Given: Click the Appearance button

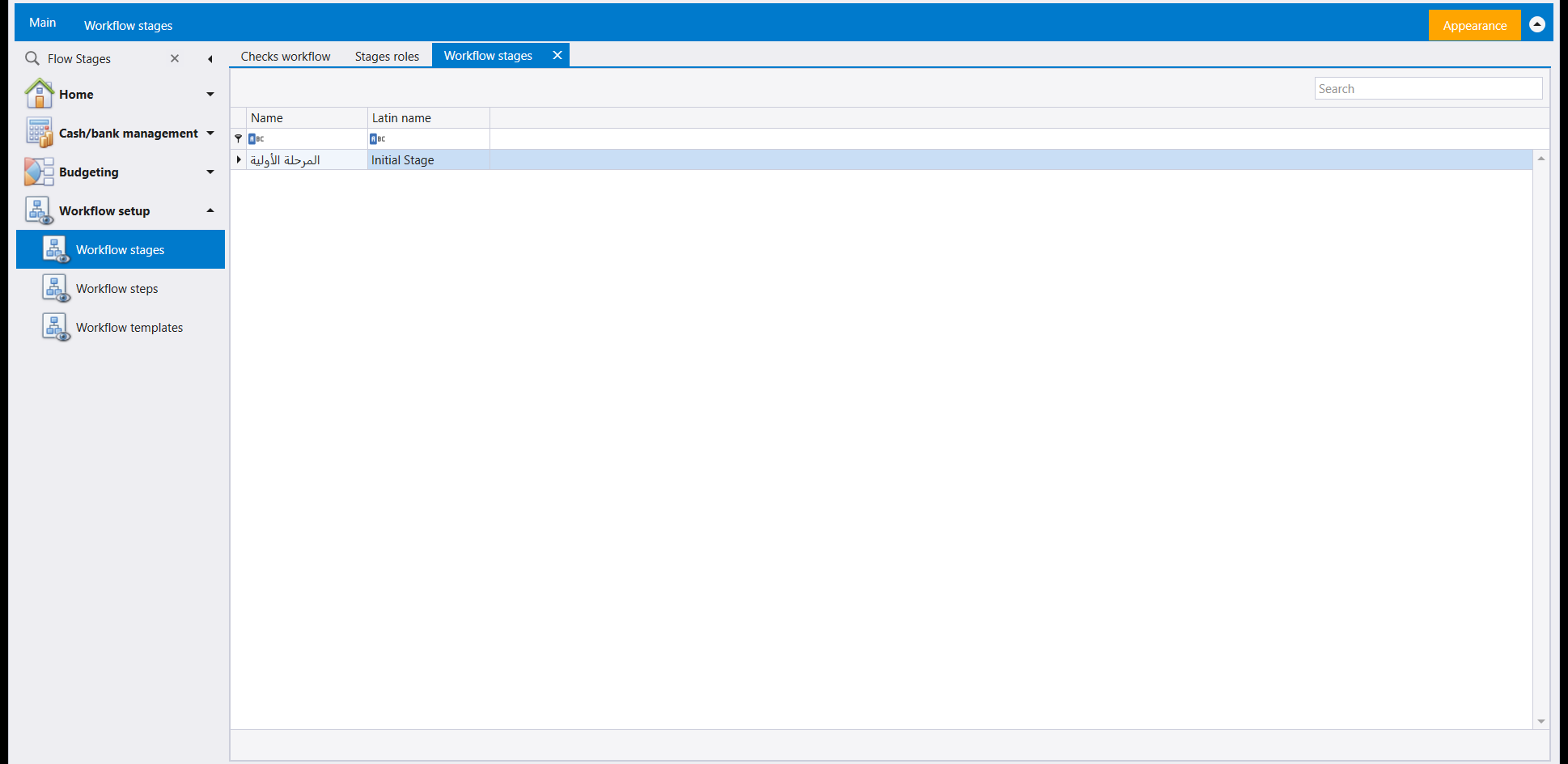Looking at the screenshot, I should (x=1474, y=25).
